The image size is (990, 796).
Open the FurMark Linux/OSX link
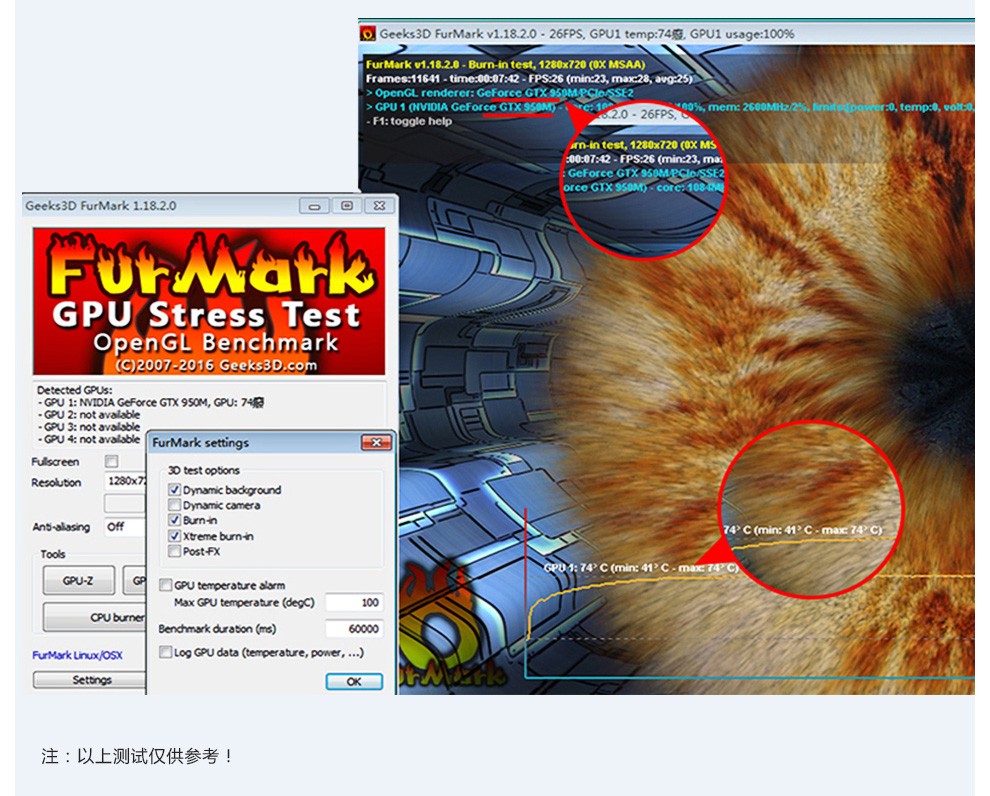[78, 655]
